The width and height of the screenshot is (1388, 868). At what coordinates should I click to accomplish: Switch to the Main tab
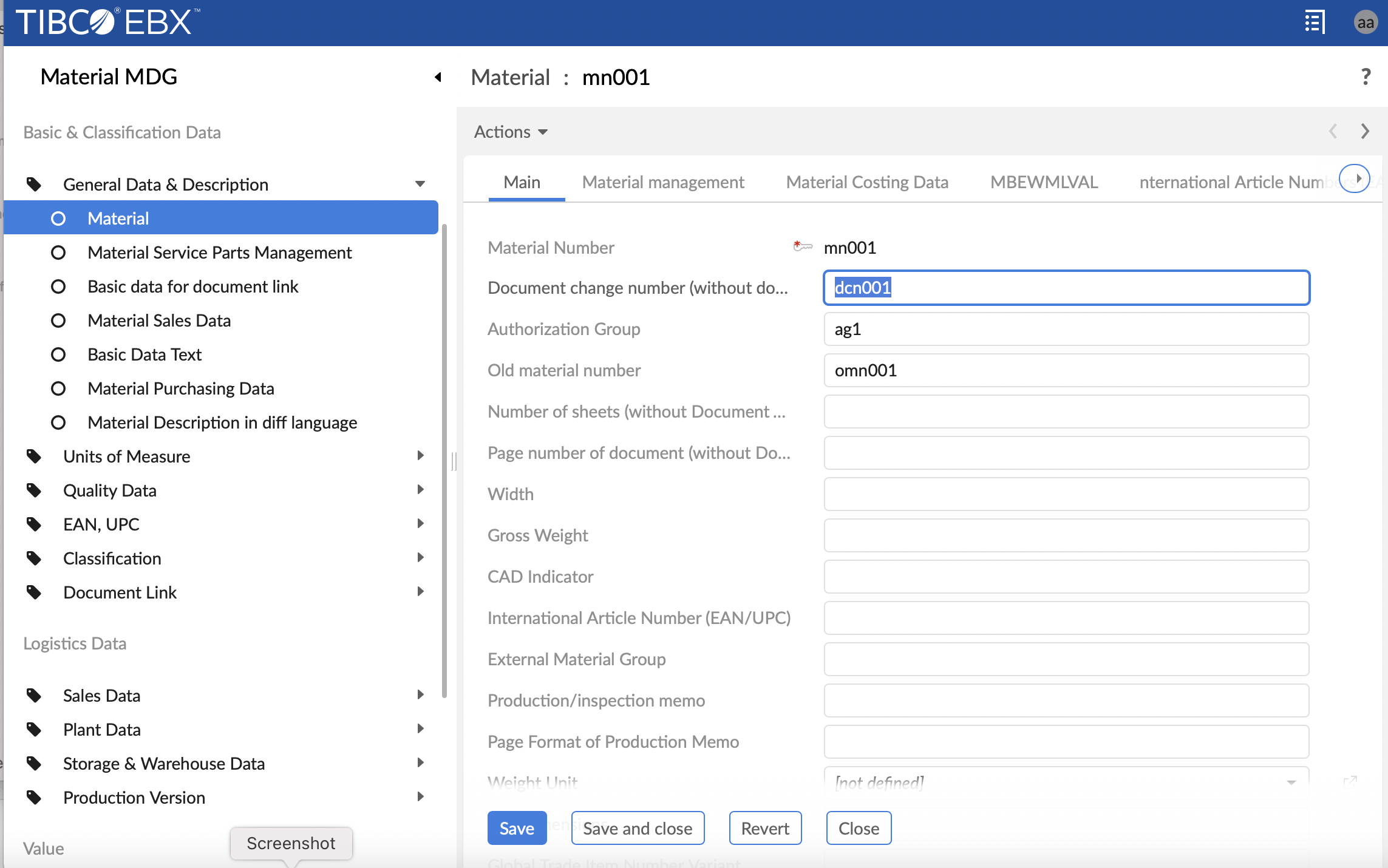coord(522,182)
